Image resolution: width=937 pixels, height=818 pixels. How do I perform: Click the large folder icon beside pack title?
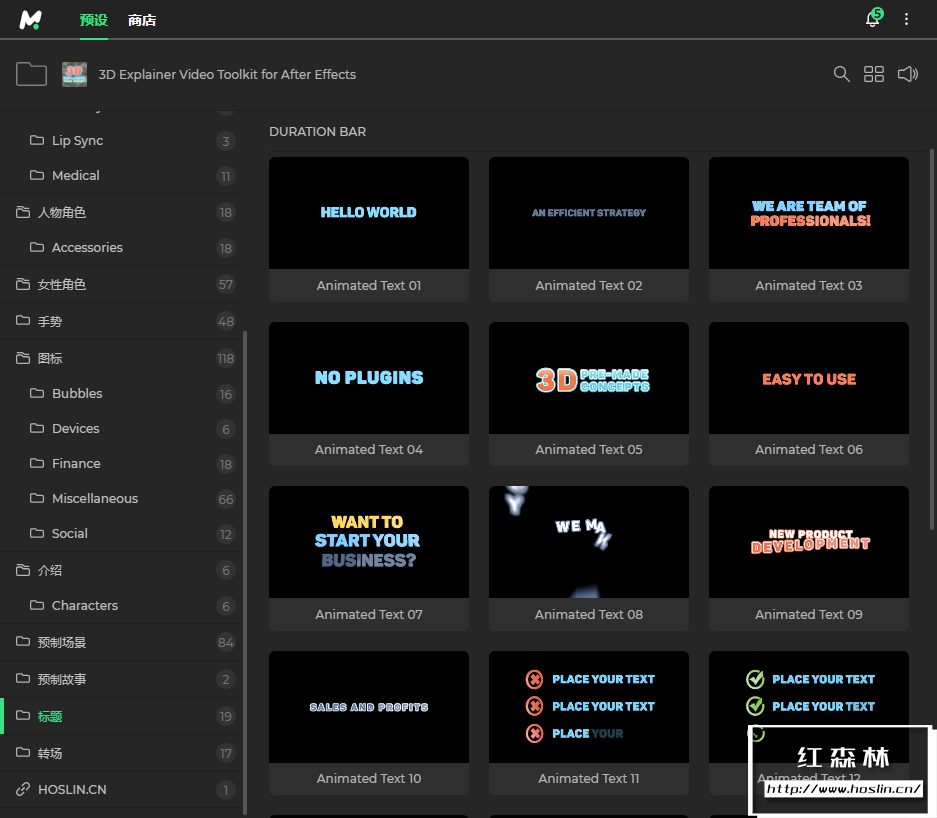(x=31, y=74)
